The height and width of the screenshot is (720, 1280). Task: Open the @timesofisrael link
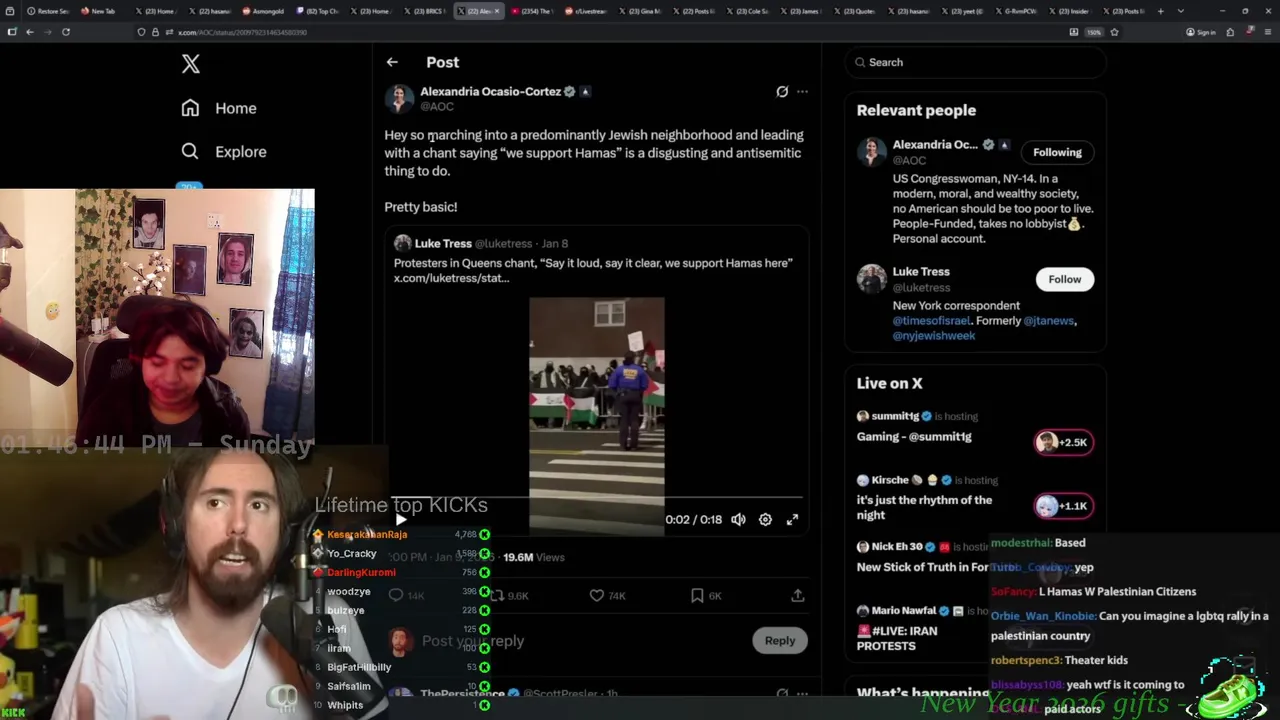[x=931, y=321]
